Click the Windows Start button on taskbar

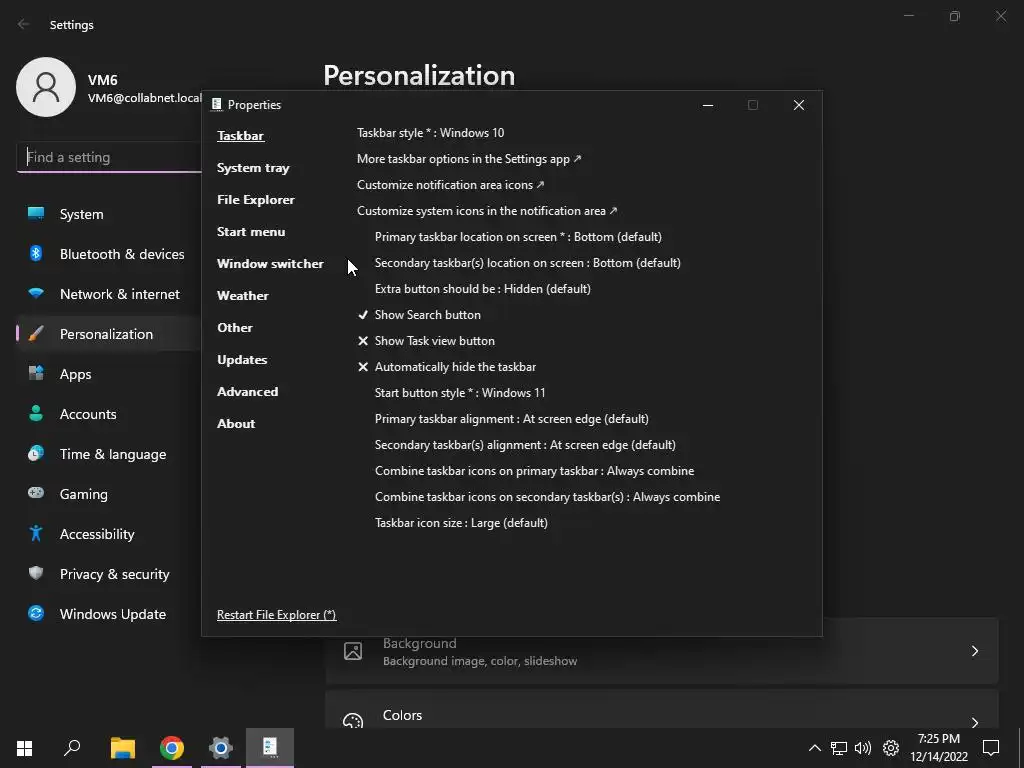pyautogui.click(x=24, y=748)
